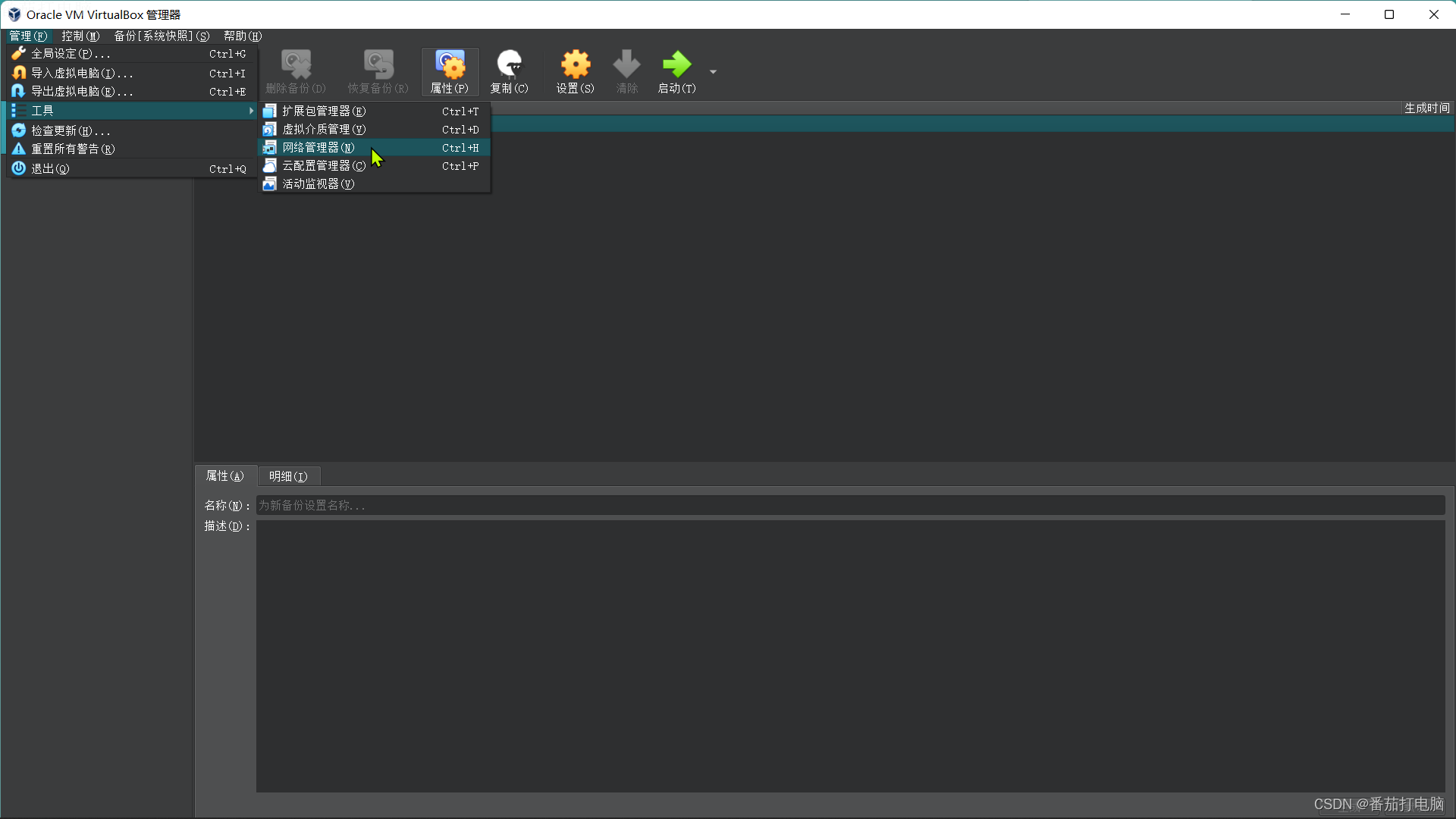This screenshot has height=819, width=1456.
Task: Open 虚拟介质管理 from tools submenu
Action: 375,130
